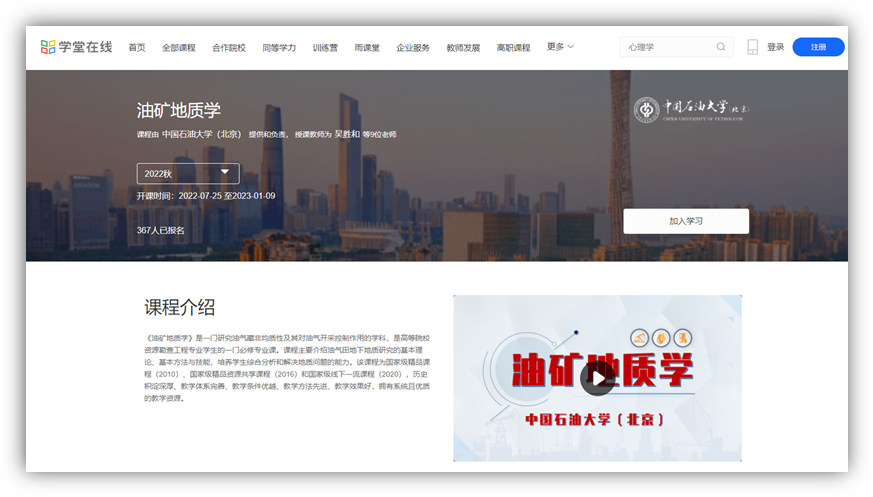Go to 首页 in the navigation bar
Viewport: 873px width, 497px height.
(x=137, y=47)
